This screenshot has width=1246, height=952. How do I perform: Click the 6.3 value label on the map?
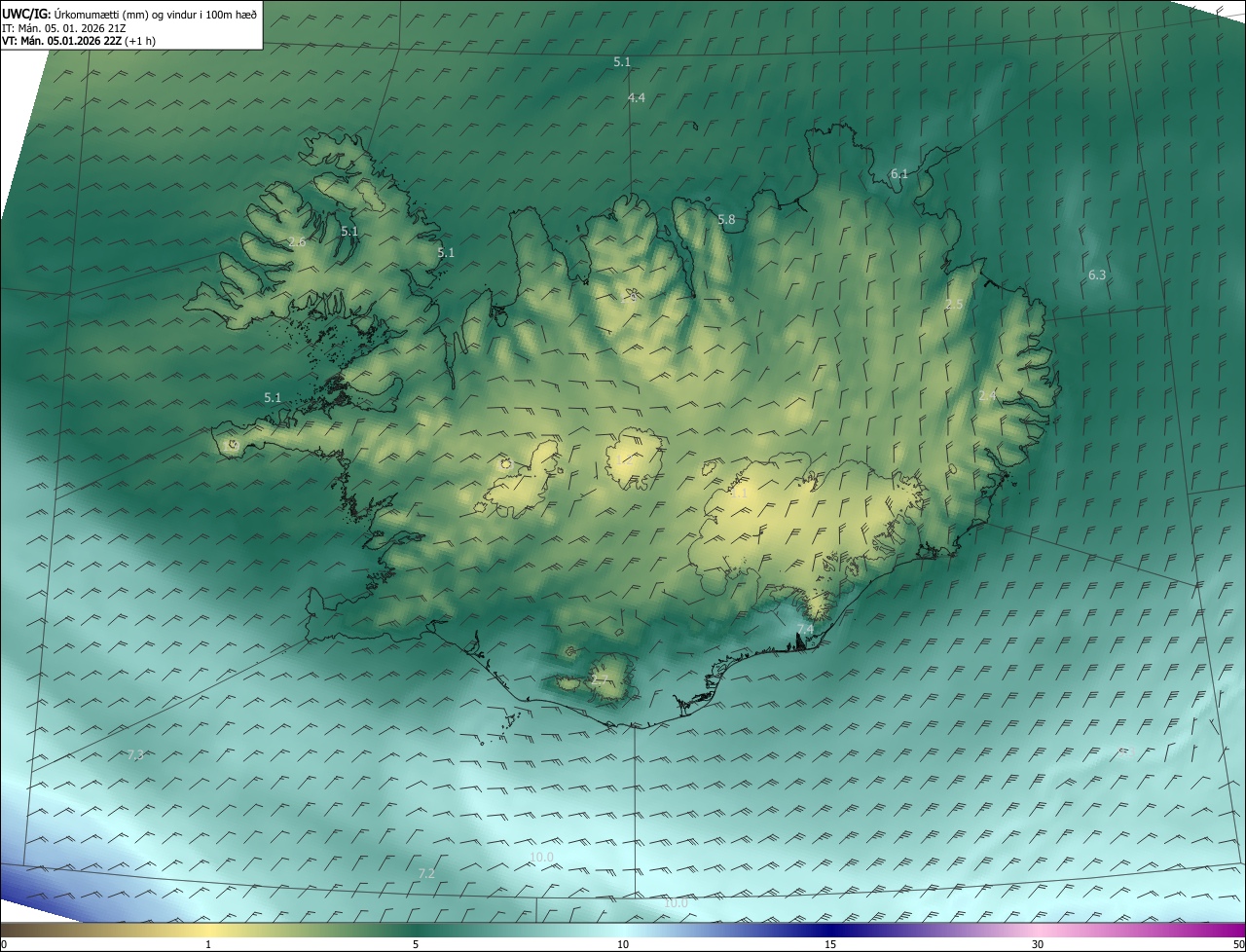(x=1097, y=275)
